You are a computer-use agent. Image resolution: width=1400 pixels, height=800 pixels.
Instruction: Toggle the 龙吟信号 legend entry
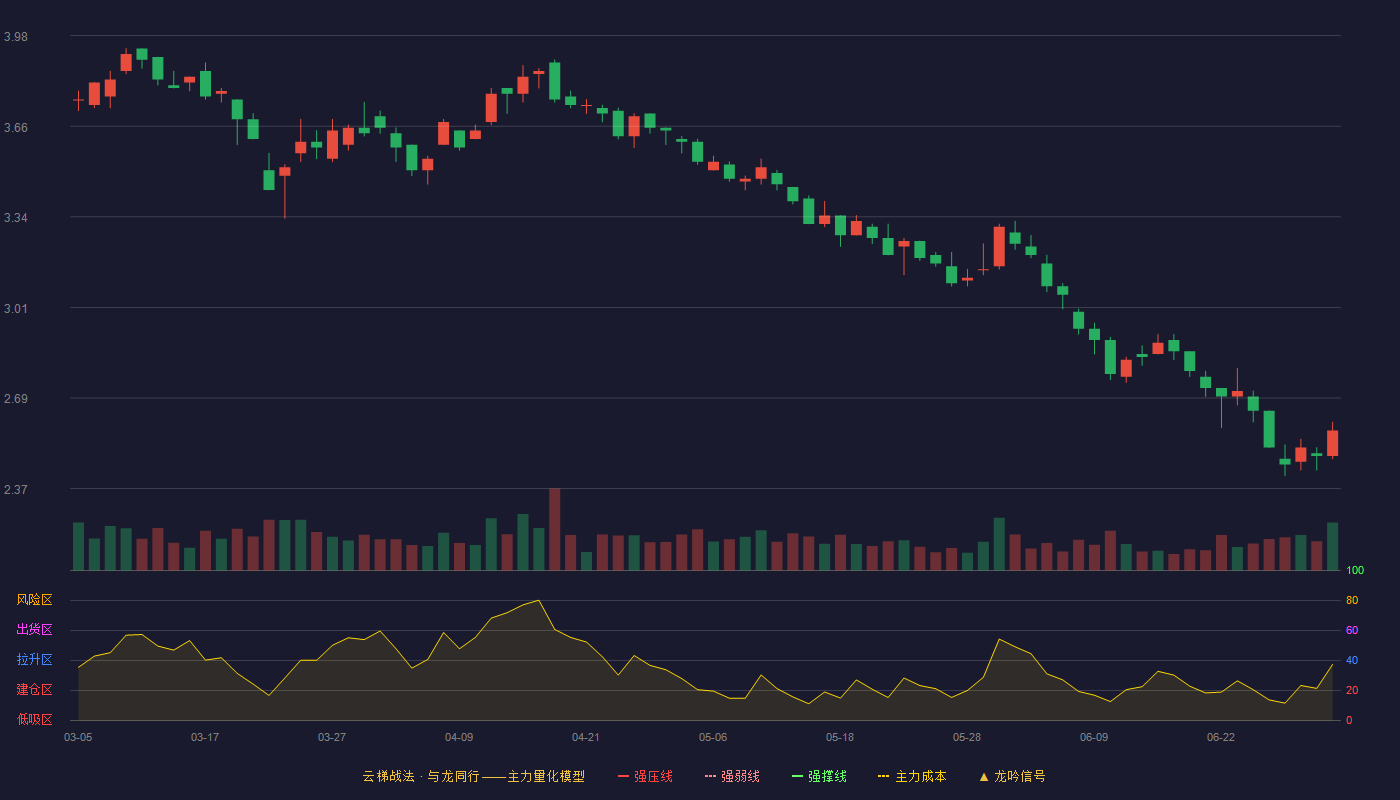(x=1011, y=776)
